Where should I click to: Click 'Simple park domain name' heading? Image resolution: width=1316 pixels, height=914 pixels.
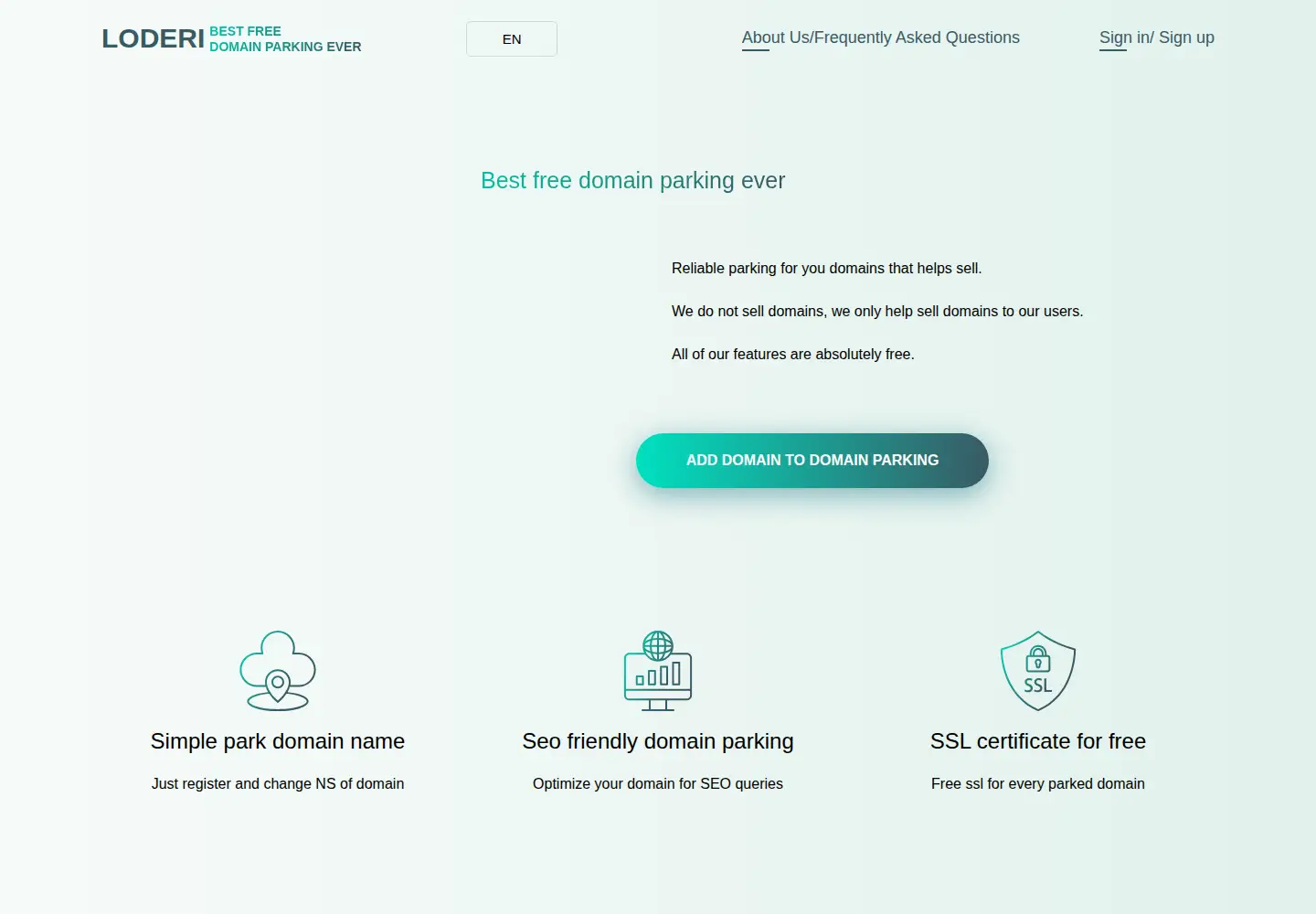coord(278,741)
